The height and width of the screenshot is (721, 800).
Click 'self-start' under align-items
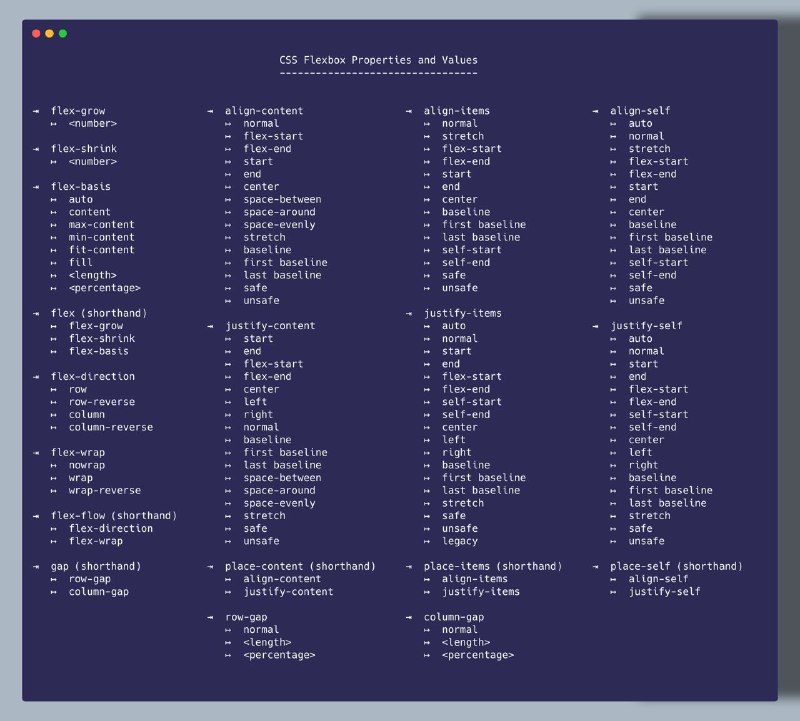coord(471,250)
